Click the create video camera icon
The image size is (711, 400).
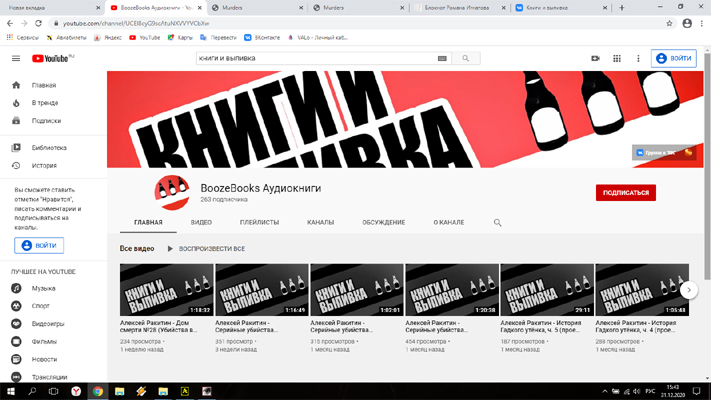click(x=595, y=59)
